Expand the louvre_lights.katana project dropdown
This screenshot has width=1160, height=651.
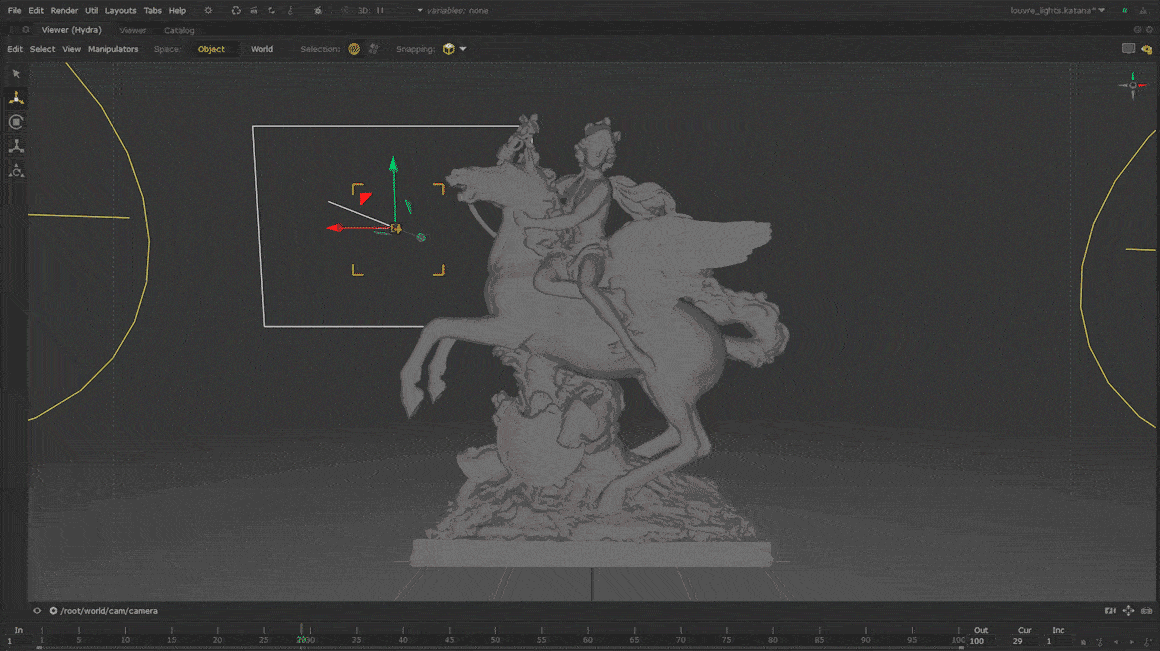click(1102, 11)
